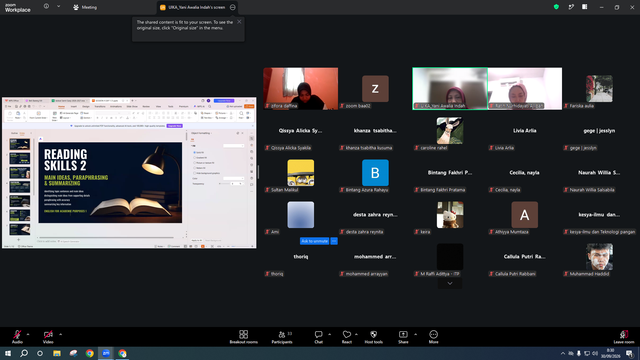Open the More options icon
The image size is (640, 360).
tap(433, 337)
